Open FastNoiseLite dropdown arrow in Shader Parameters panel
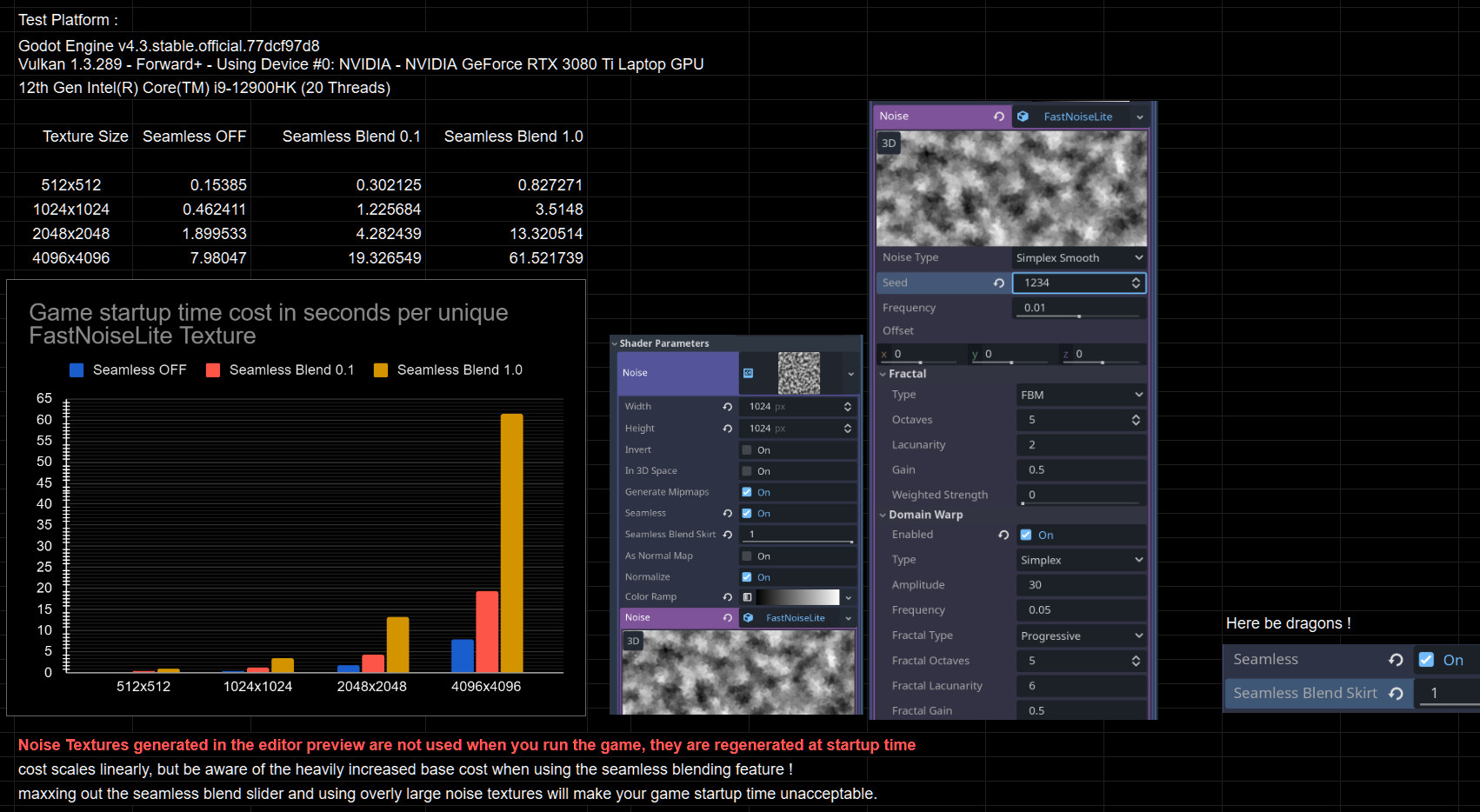 (848, 619)
